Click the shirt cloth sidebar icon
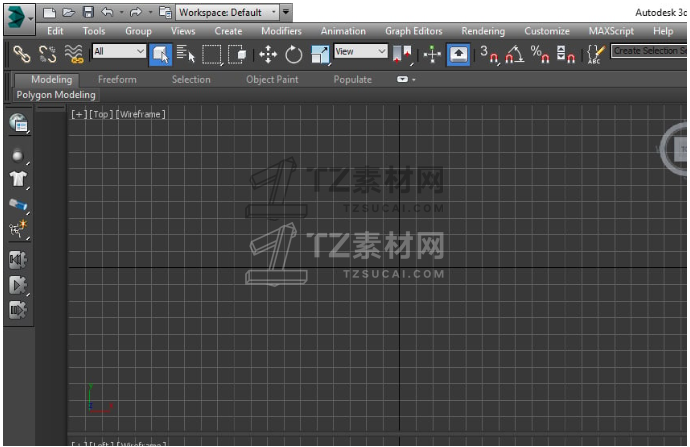The image size is (690, 447). [x=18, y=179]
